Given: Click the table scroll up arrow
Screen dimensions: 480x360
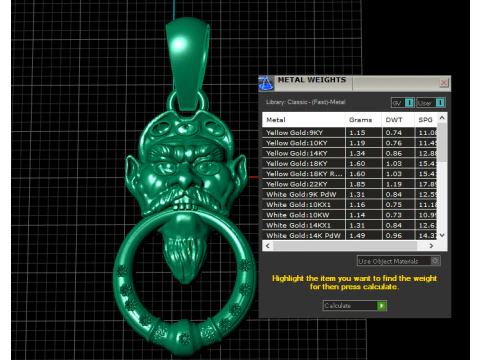Looking at the screenshot, I should pos(442,118).
